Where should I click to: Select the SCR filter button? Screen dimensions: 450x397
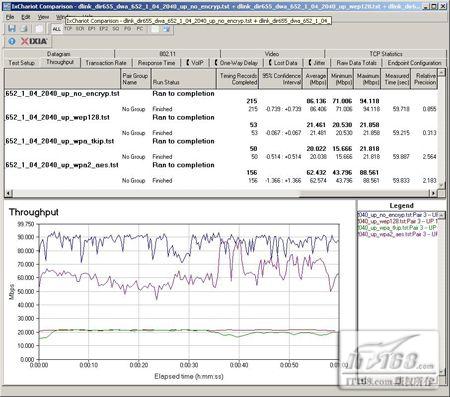tap(80, 29)
